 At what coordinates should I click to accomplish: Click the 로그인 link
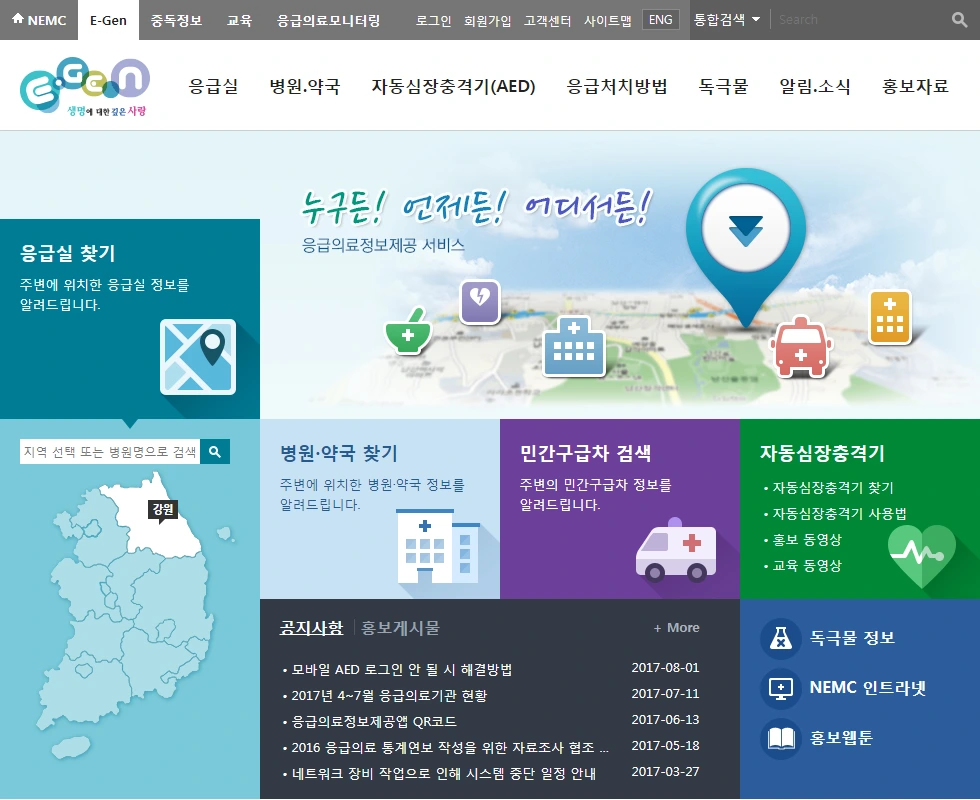point(434,21)
